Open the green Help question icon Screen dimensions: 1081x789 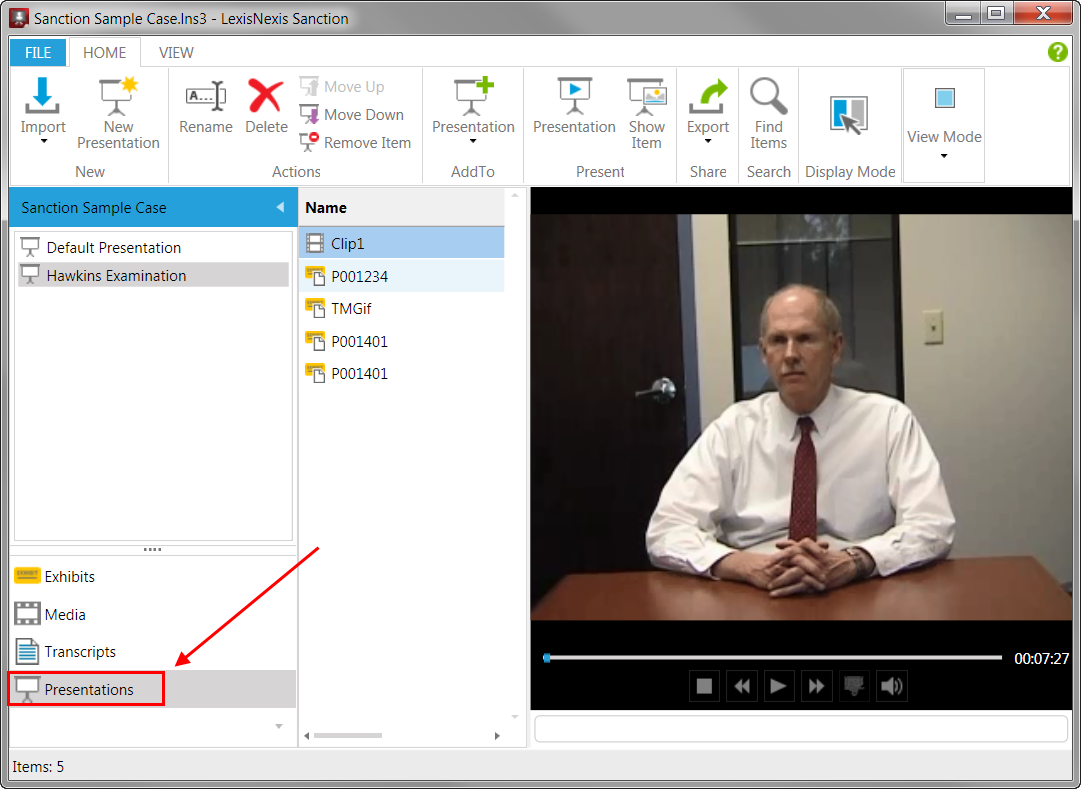coord(1057,52)
